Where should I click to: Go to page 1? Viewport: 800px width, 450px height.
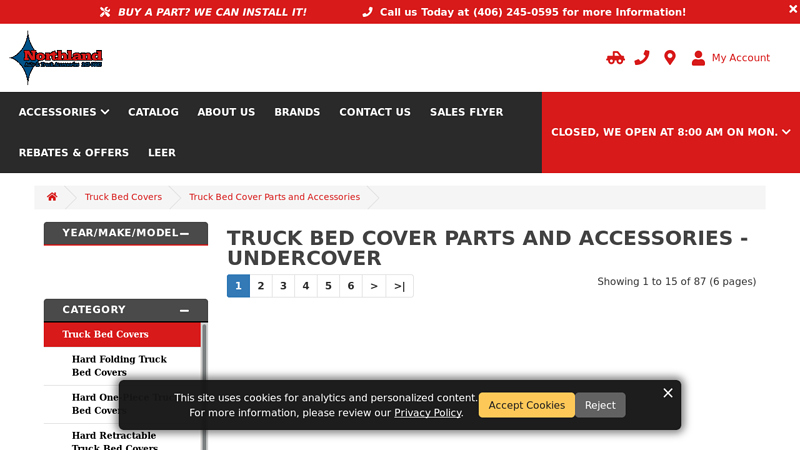pyautogui.click(x=238, y=286)
